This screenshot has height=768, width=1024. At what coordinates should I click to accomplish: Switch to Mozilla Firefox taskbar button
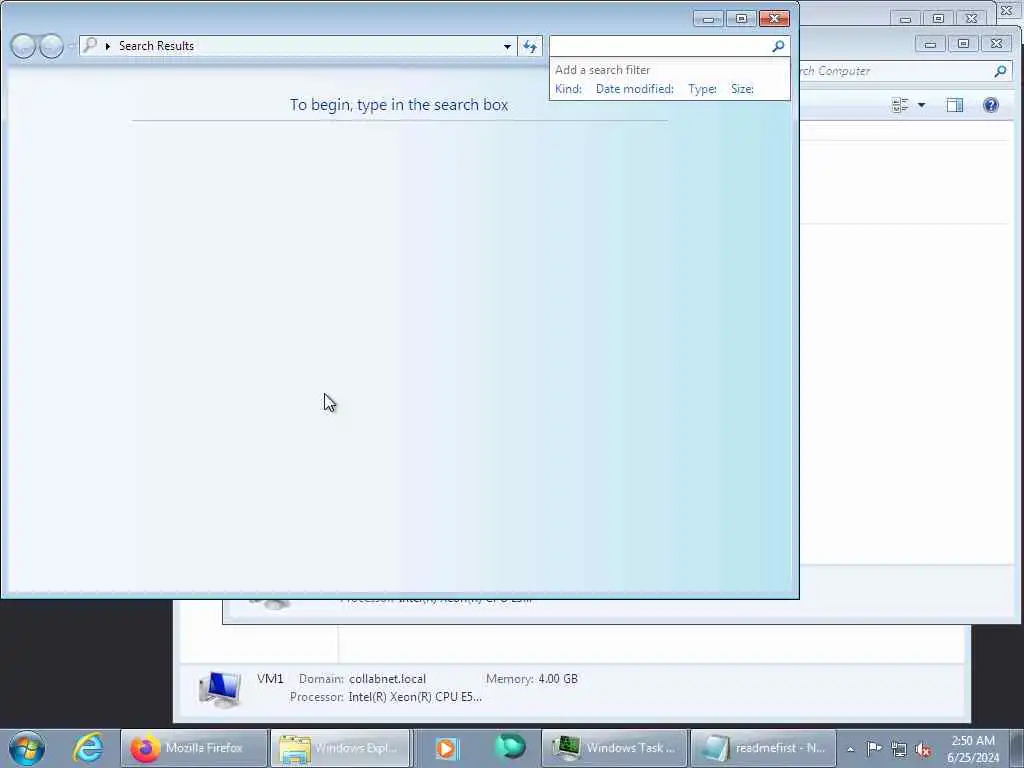click(194, 748)
